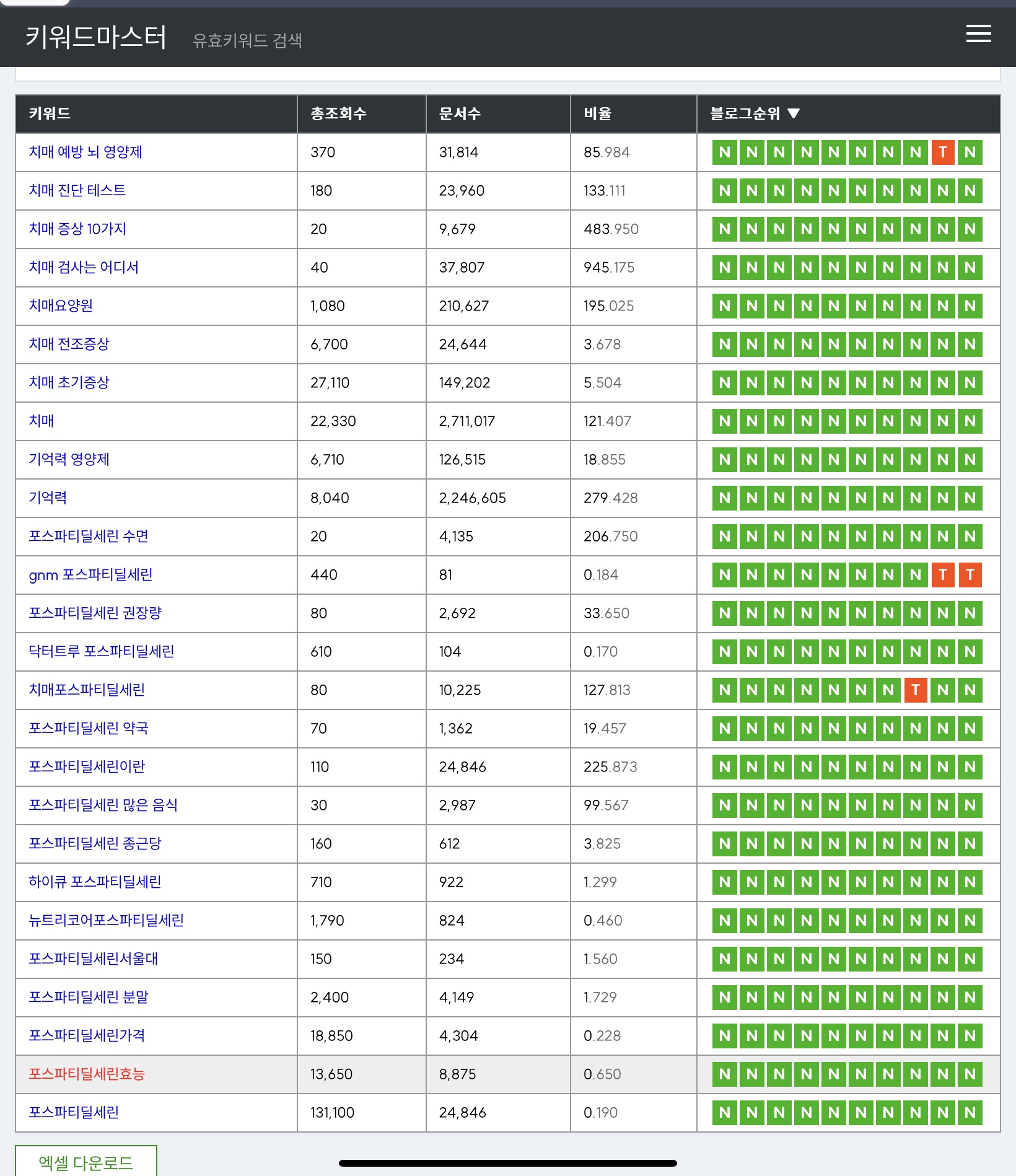The width and height of the screenshot is (1016, 1176).
Task: Select the 131,100 search count cell
Action: point(362,1112)
